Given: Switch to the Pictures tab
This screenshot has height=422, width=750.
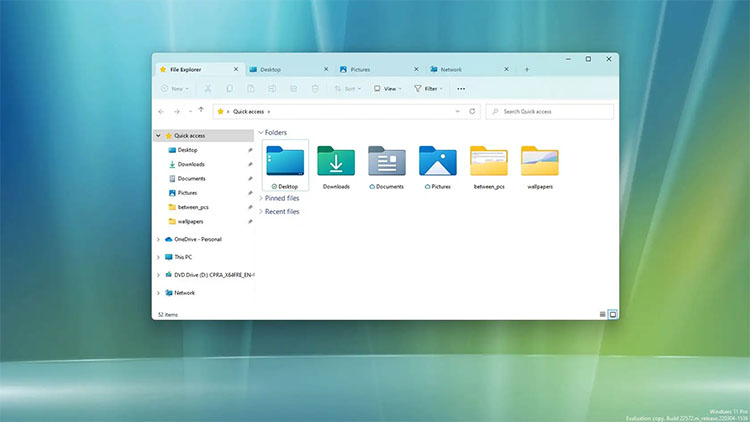Looking at the screenshot, I should (379, 69).
